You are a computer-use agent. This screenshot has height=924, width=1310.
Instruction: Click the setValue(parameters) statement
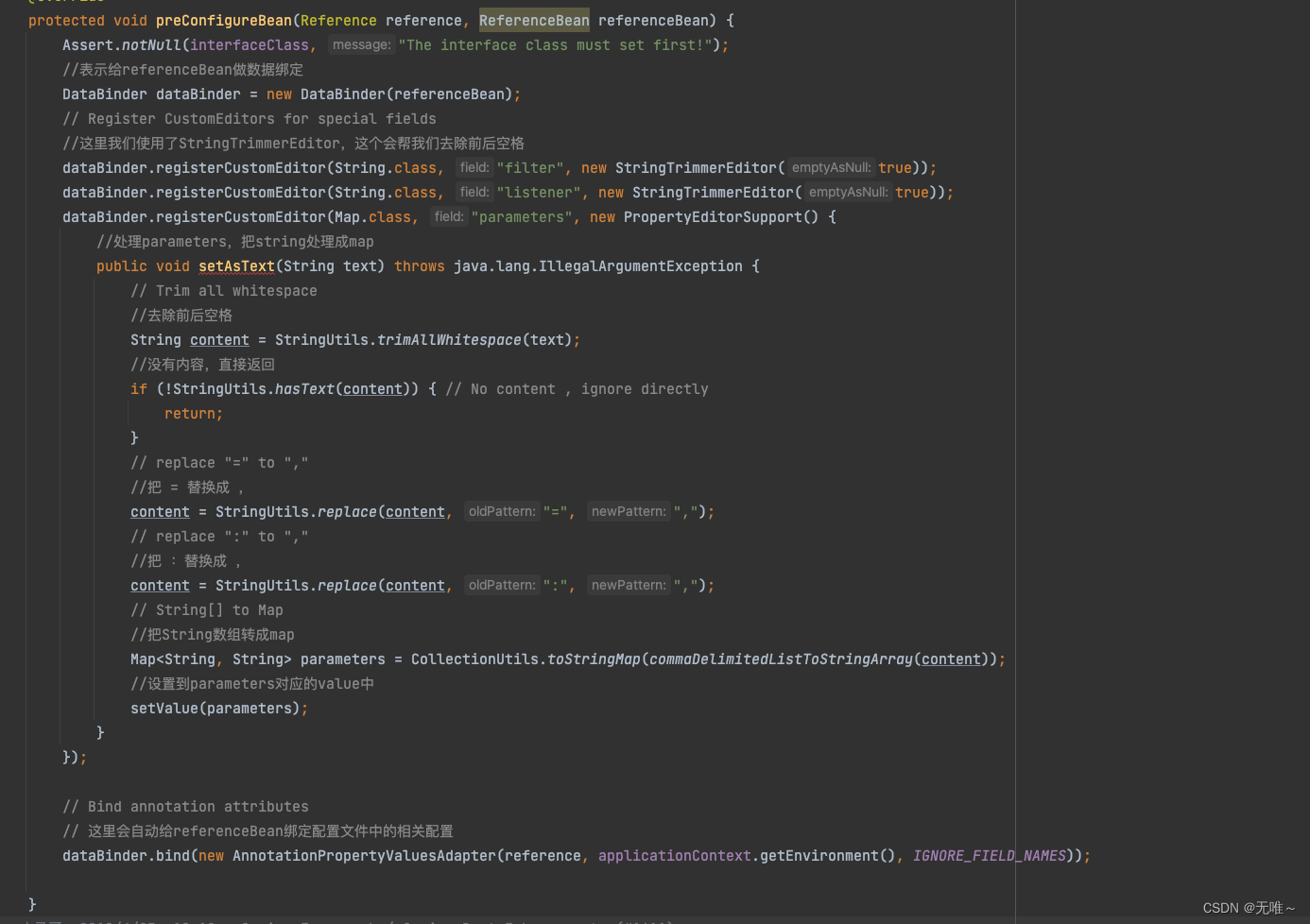(219, 709)
